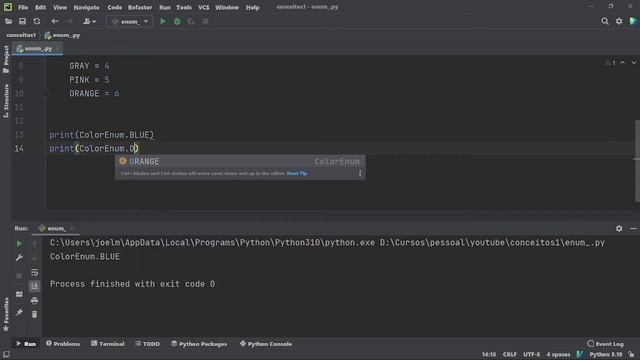Open the VCS menu
The image size is (640, 360).
click(203, 7)
